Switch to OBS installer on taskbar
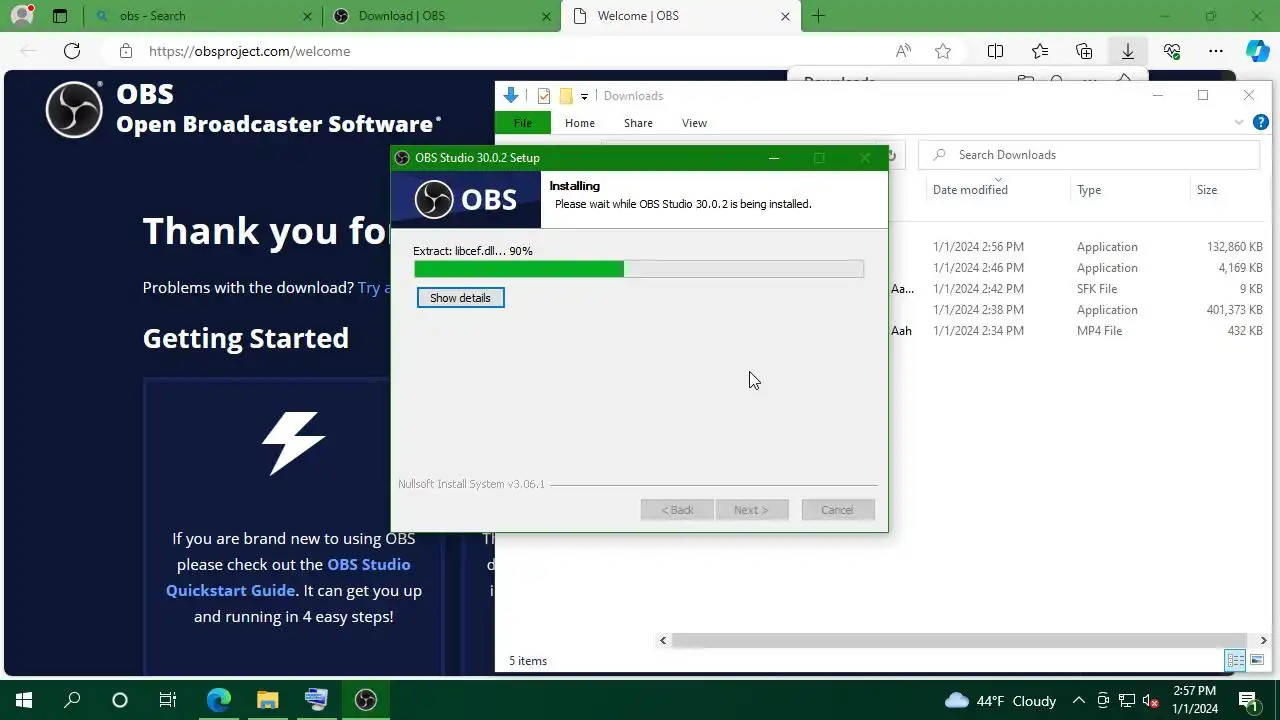 click(x=365, y=700)
